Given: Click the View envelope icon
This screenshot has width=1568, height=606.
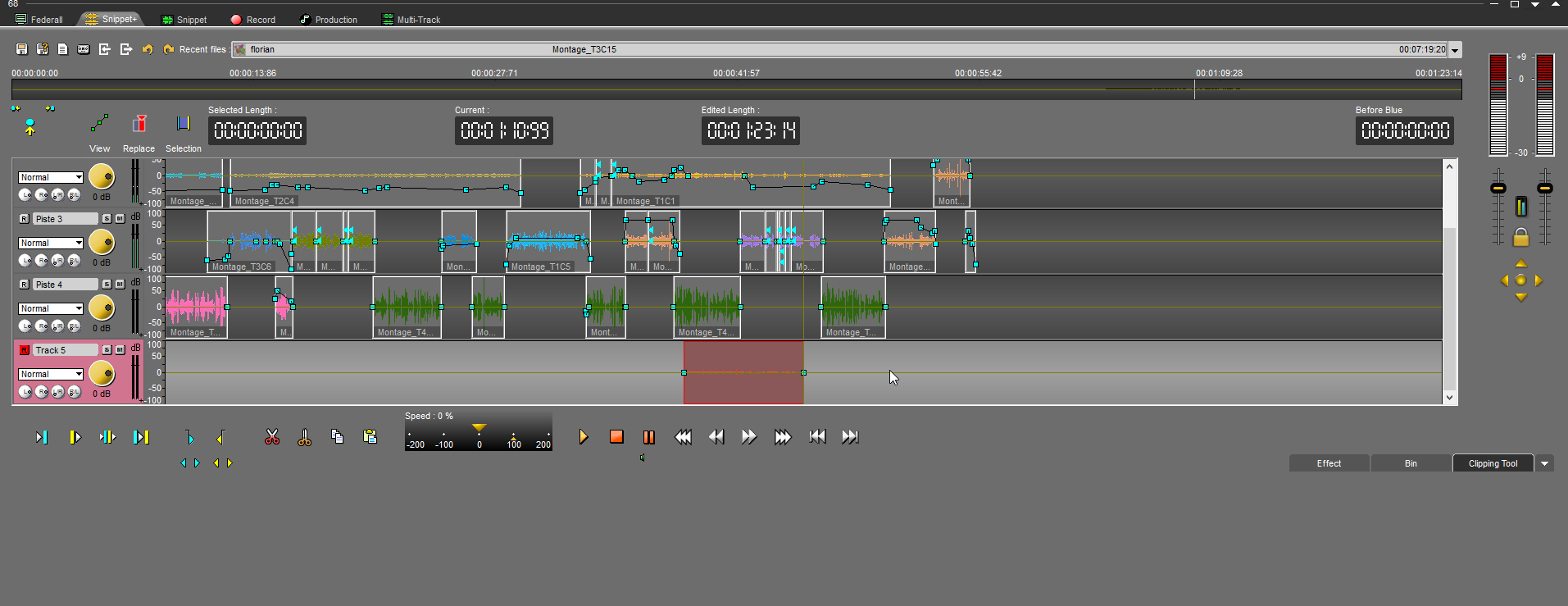Looking at the screenshot, I should pyautogui.click(x=99, y=124).
